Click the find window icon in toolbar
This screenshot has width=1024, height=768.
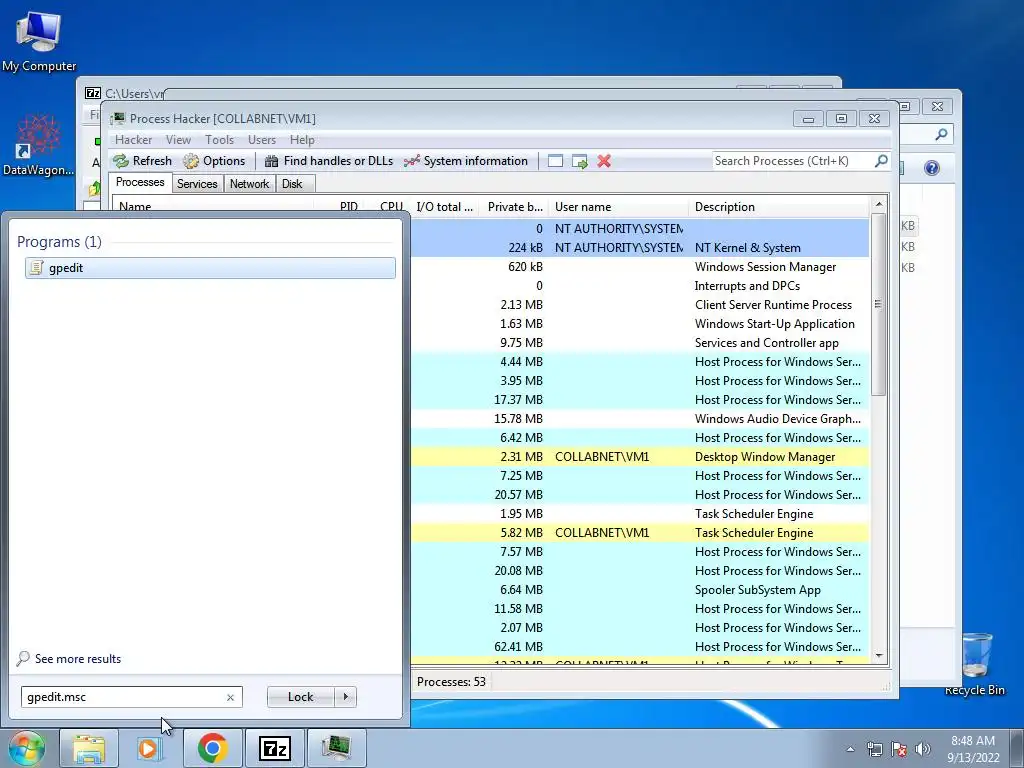[555, 161]
